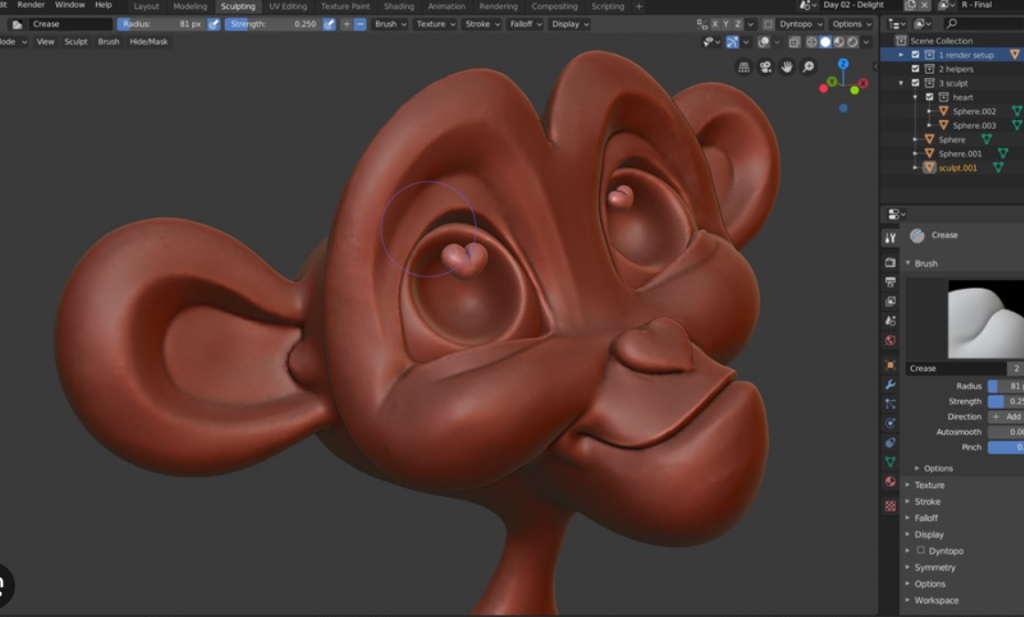Uncheck the '3 sculpt' collection checkbox
This screenshot has width=1024, height=617.
pos(916,83)
